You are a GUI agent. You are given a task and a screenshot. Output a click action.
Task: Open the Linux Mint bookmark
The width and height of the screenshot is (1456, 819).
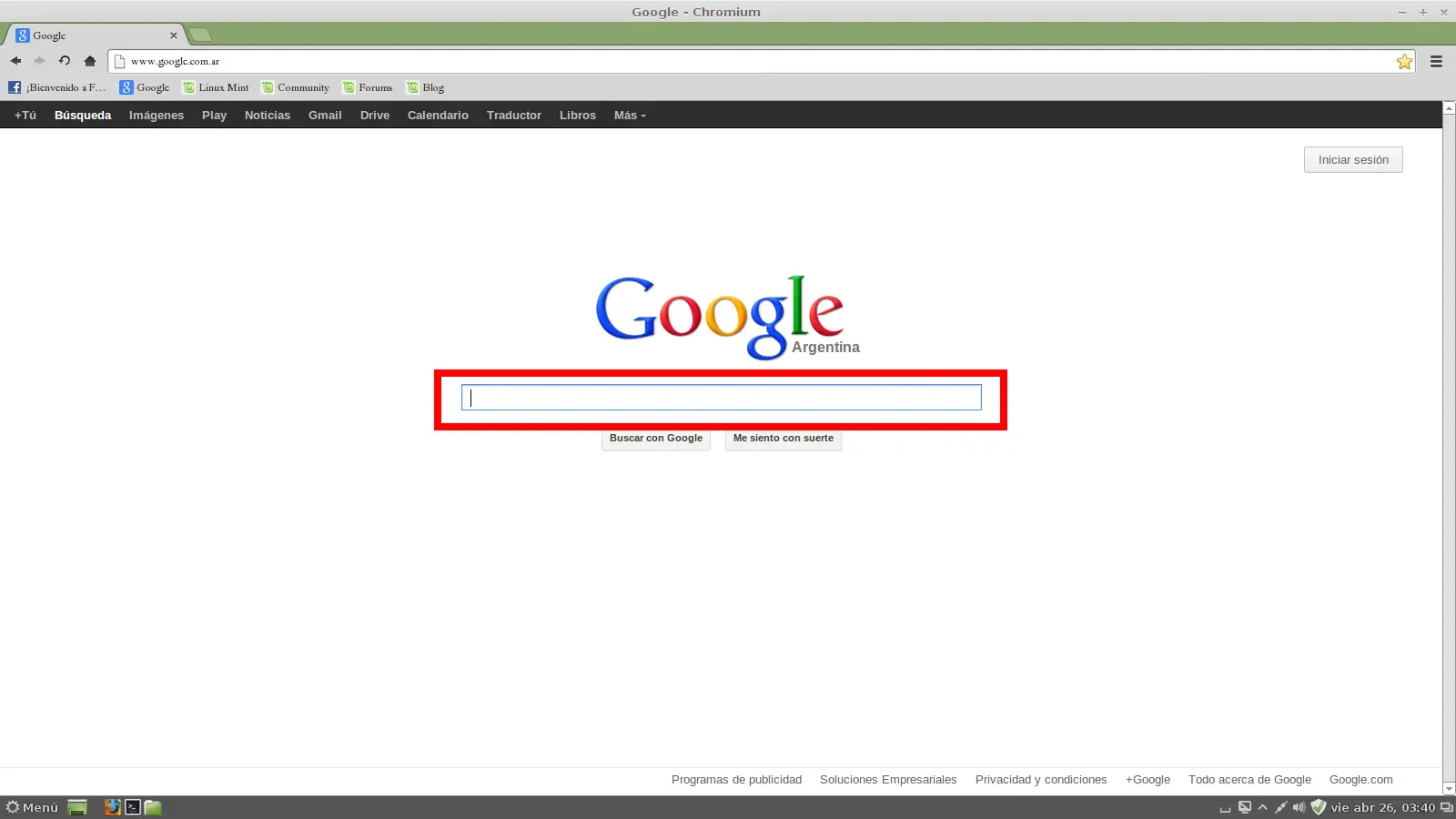tap(216, 87)
